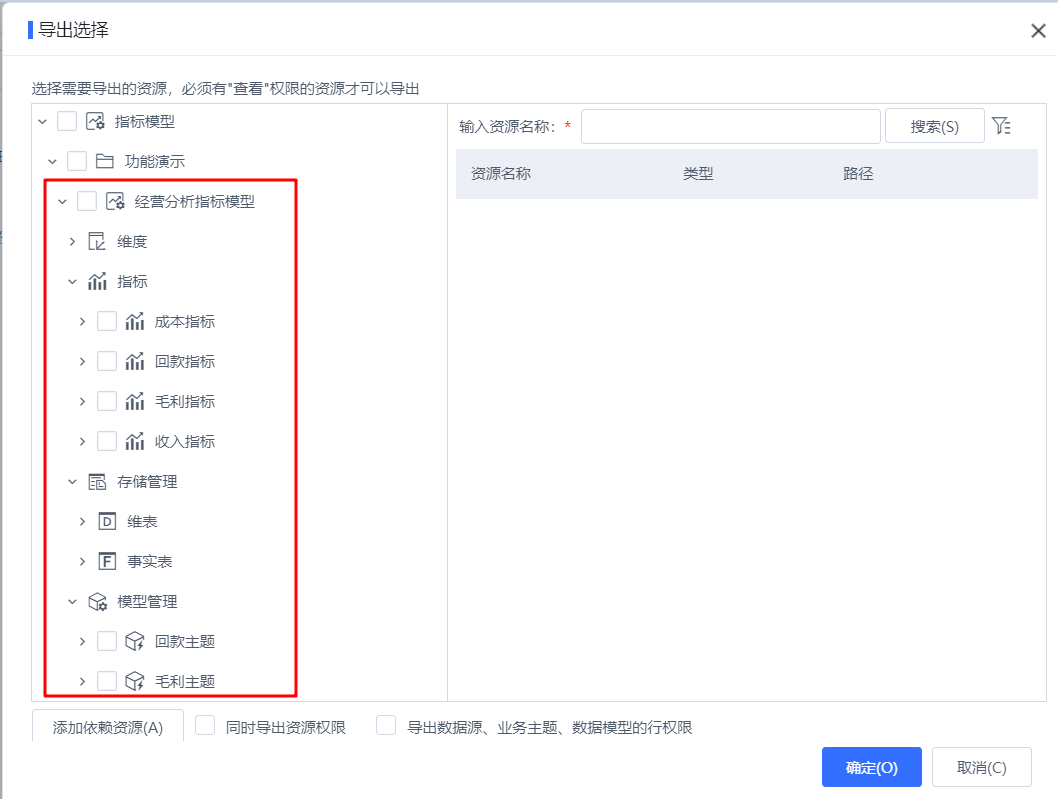Select the 成本指标 tree label
The image size is (1058, 799).
click(x=185, y=322)
